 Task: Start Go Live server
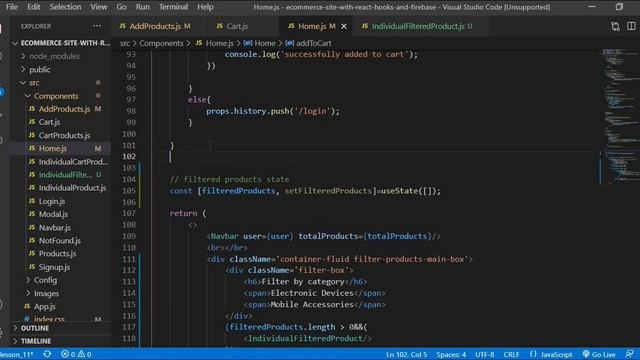[599, 354]
